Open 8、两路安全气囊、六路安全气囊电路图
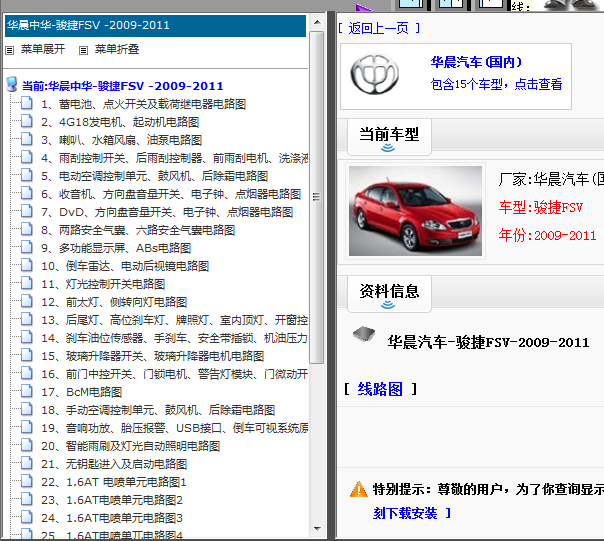Viewport: 604px width, 541px height. pyautogui.click(x=138, y=230)
